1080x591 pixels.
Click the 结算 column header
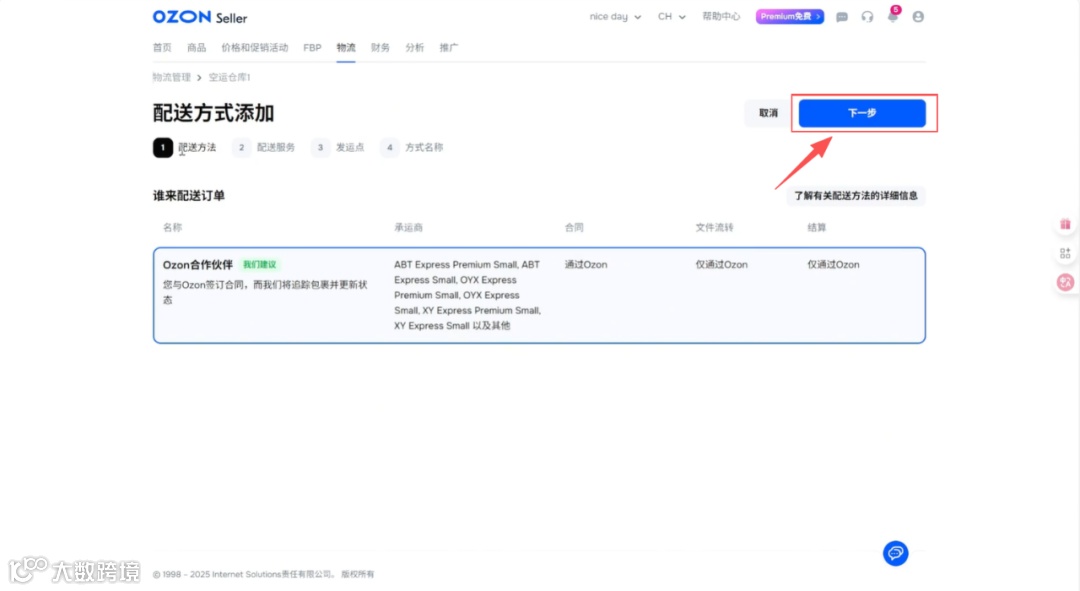tap(817, 227)
